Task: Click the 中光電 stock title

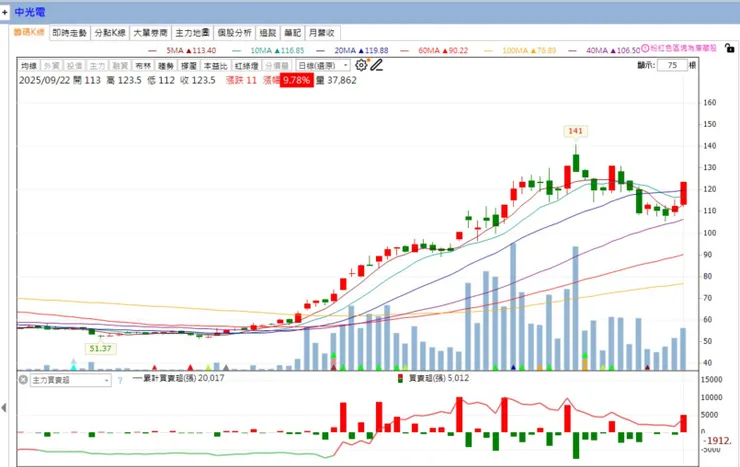Action: pyautogui.click(x=30, y=12)
